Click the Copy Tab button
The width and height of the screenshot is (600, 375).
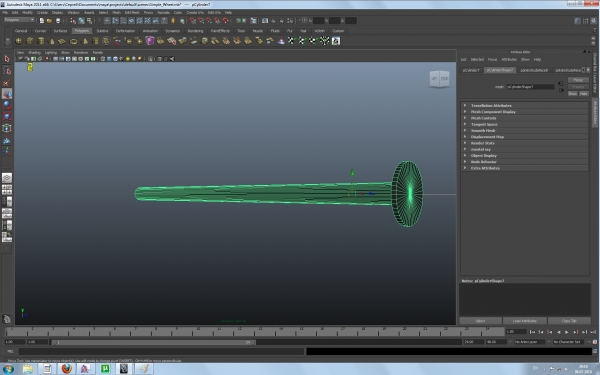(x=569, y=321)
